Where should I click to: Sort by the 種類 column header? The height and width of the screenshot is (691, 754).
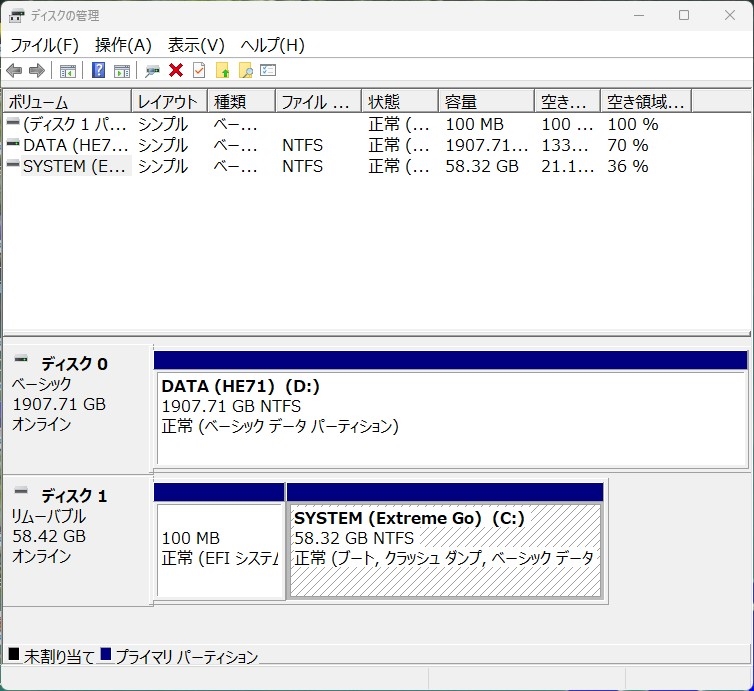241,101
